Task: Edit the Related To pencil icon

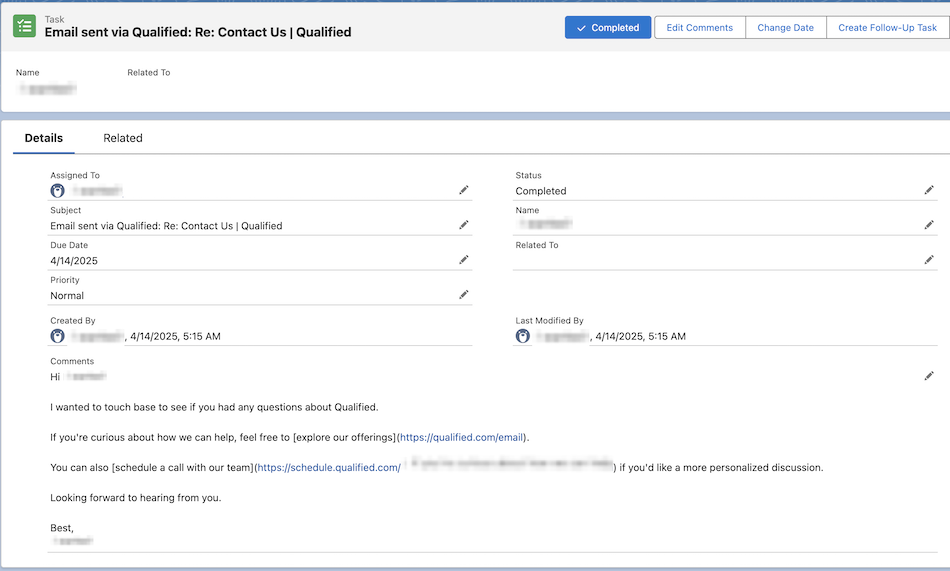Action: point(929,260)
